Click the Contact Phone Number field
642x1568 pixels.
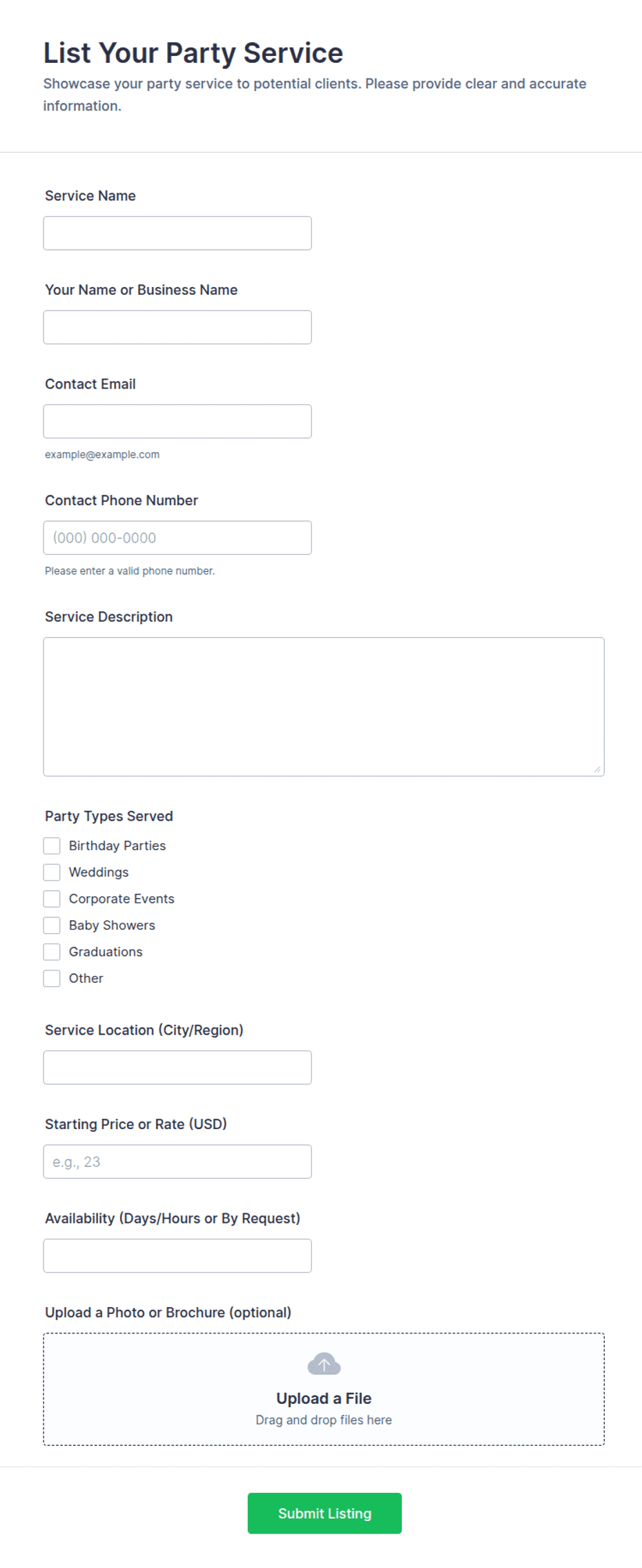(177, 538)
